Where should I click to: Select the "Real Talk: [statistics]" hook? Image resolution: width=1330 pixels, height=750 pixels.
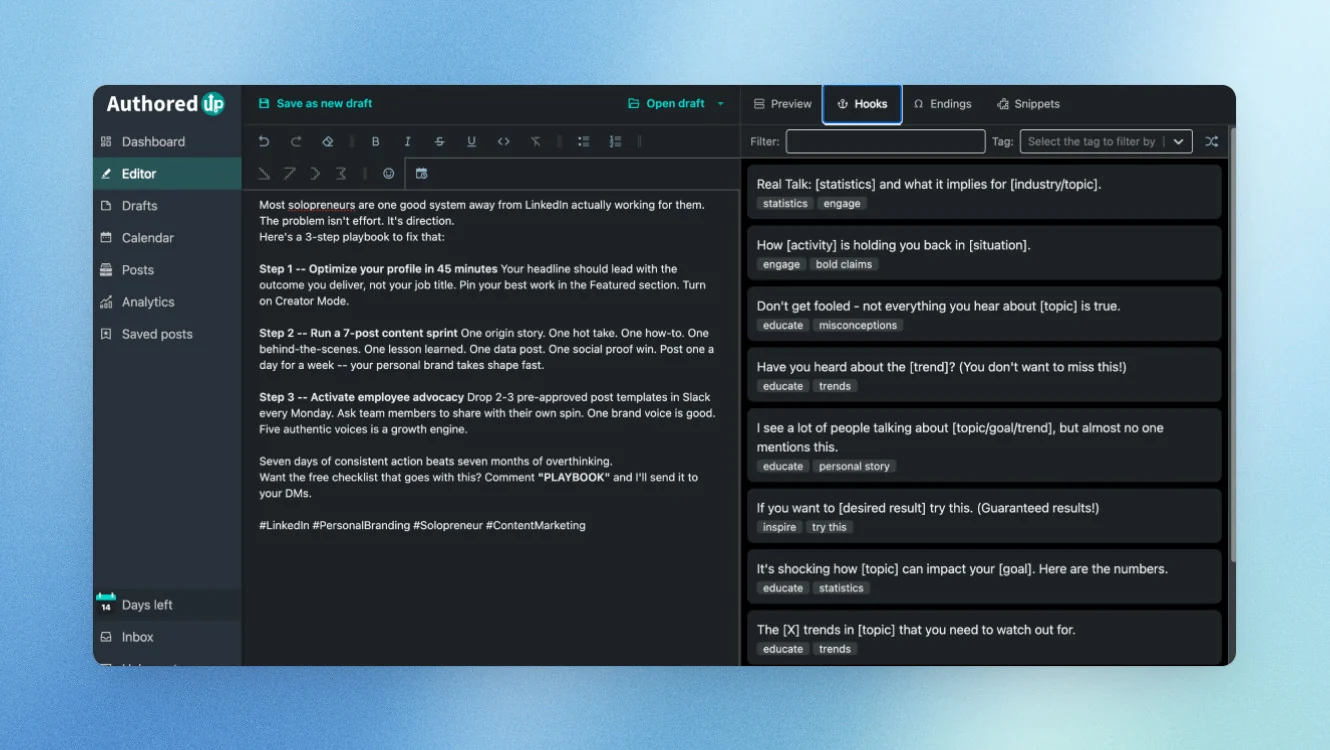[x=984, y=192]
